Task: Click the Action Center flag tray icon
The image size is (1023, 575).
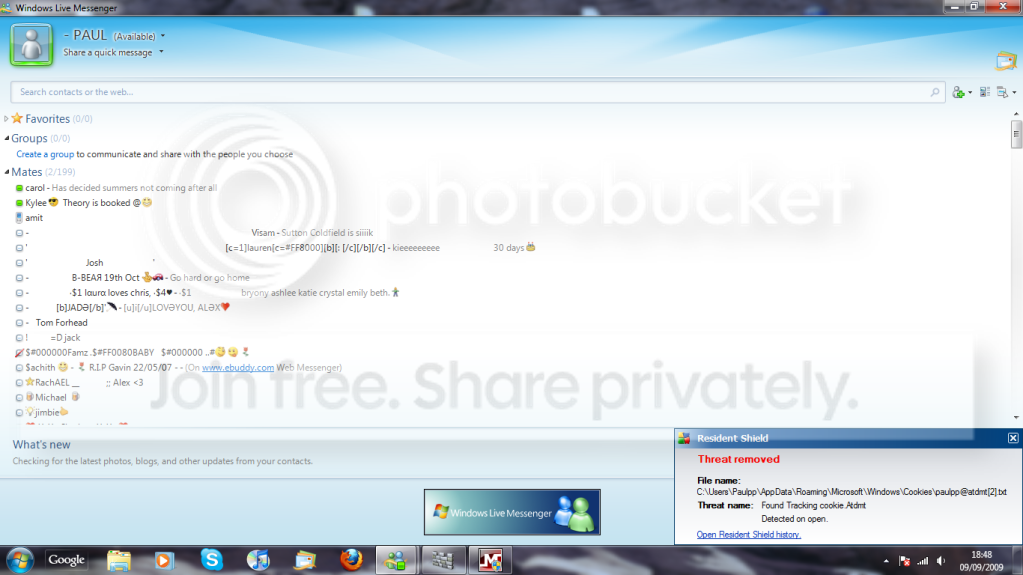Action: (x=904, y=561)
